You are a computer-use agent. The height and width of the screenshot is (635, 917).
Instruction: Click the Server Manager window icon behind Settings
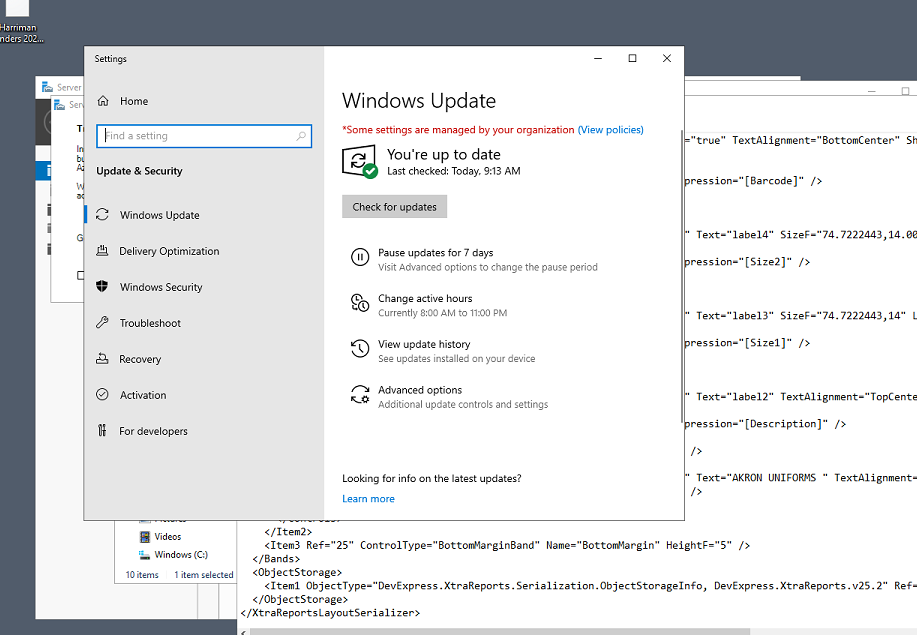click(47, 87)
